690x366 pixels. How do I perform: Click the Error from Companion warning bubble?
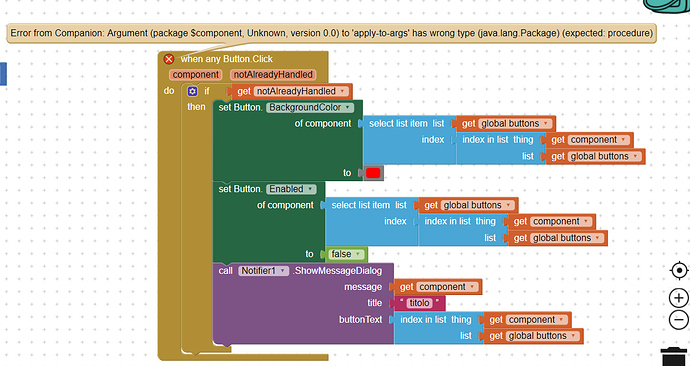[331, 33]
